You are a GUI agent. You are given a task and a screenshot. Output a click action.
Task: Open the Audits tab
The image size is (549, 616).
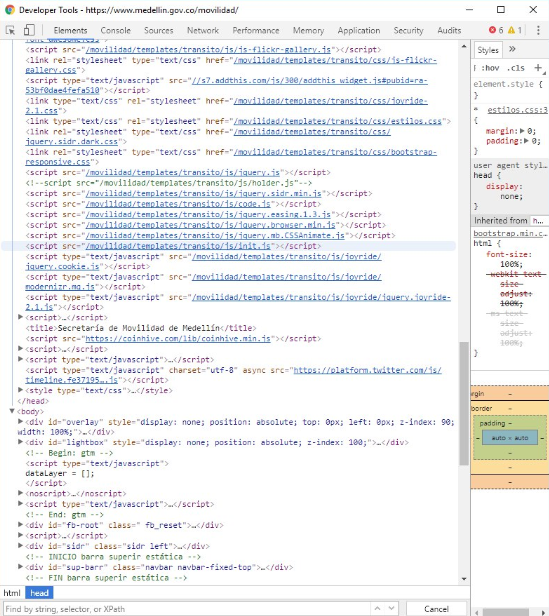coord(449,30)
